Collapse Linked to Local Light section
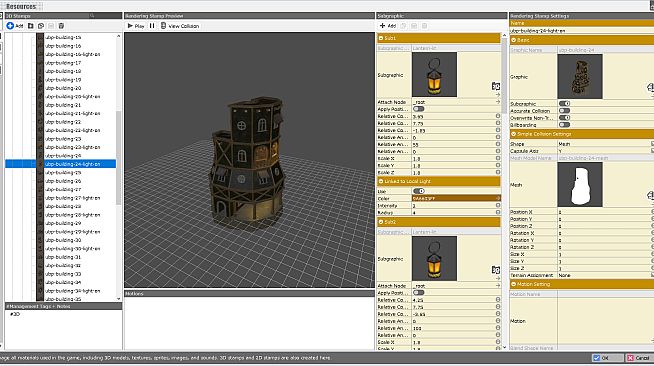654x366 pixels. tap(381, 182)
